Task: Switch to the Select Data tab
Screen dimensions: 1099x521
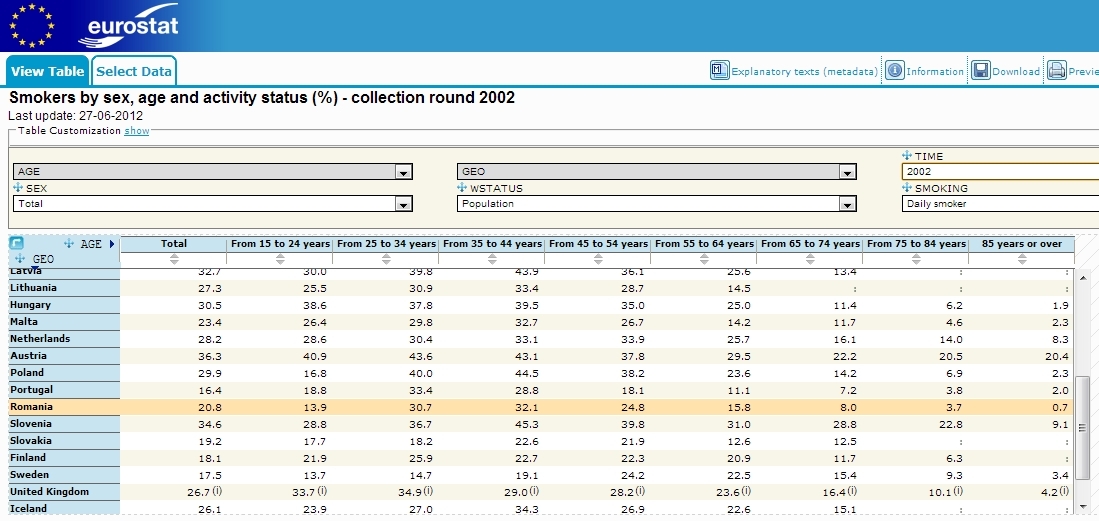Action: coord(134,71)
